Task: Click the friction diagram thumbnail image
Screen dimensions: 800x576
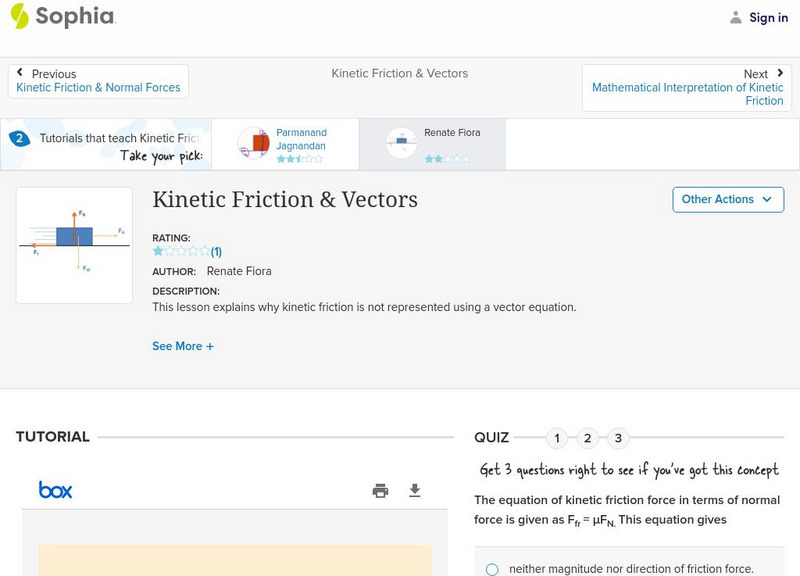Action: pos(74,243)
